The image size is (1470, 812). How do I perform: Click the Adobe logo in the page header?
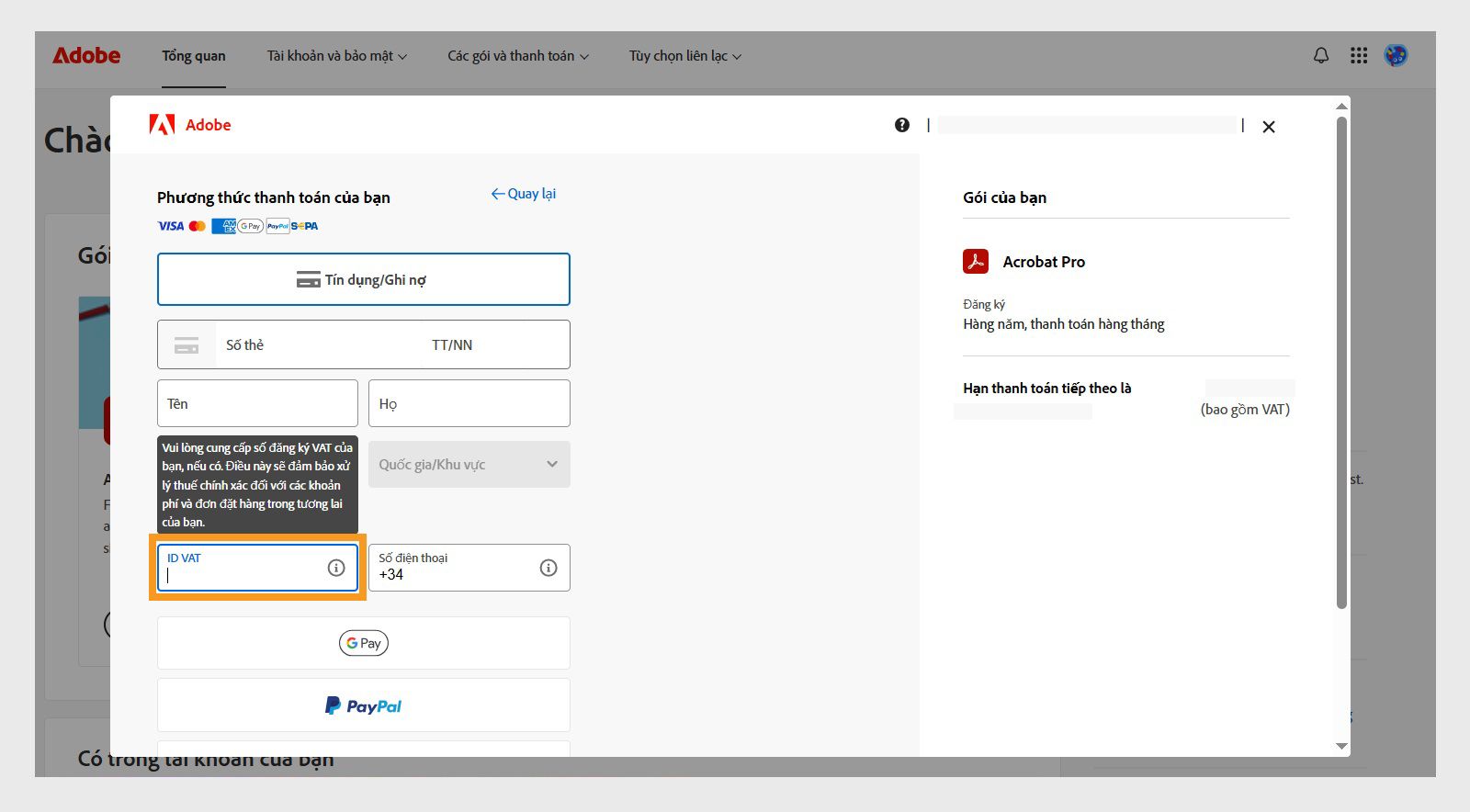coord(86,55)
